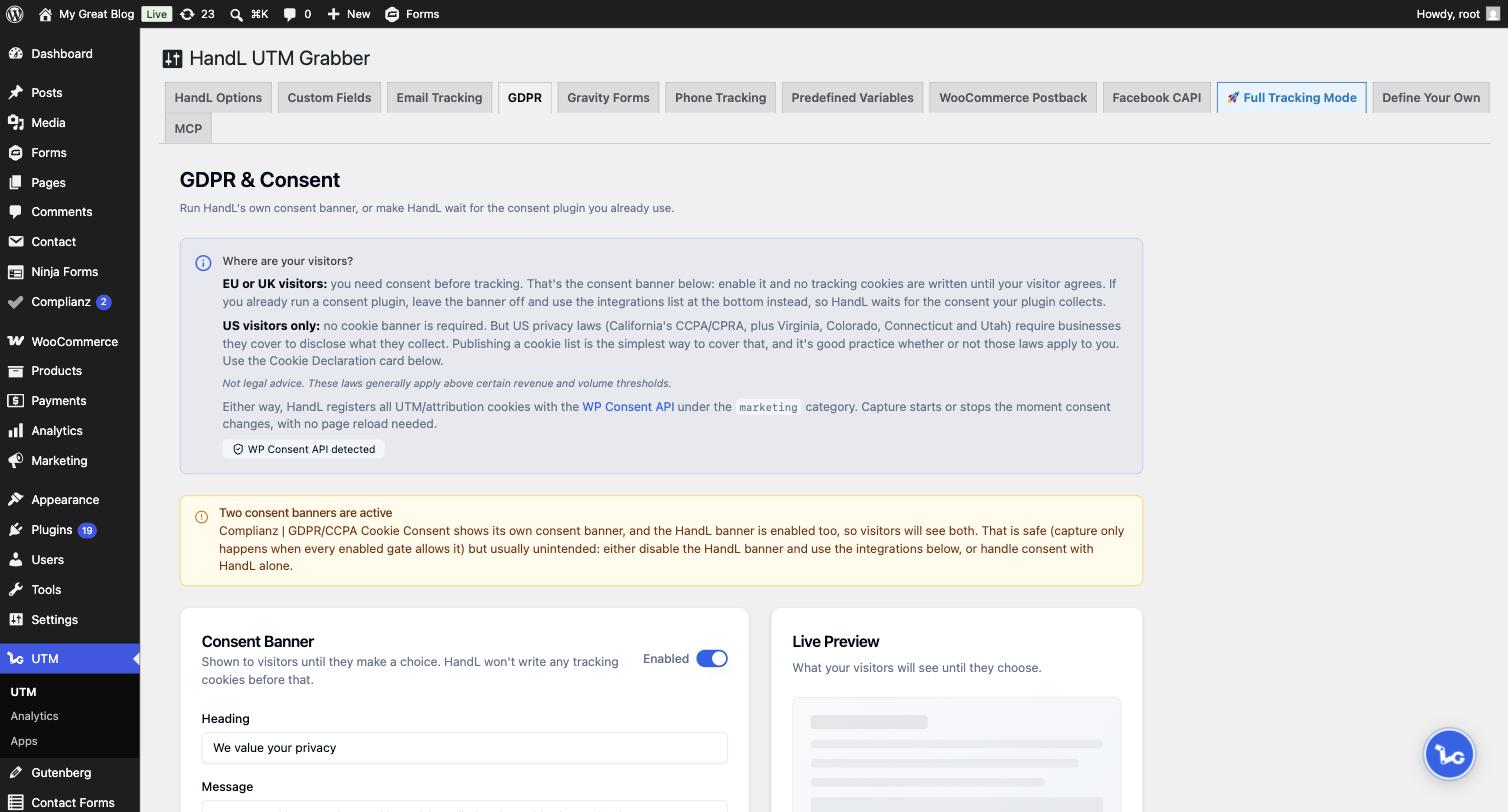Open the Predefined Variables tab

(852, 98)
